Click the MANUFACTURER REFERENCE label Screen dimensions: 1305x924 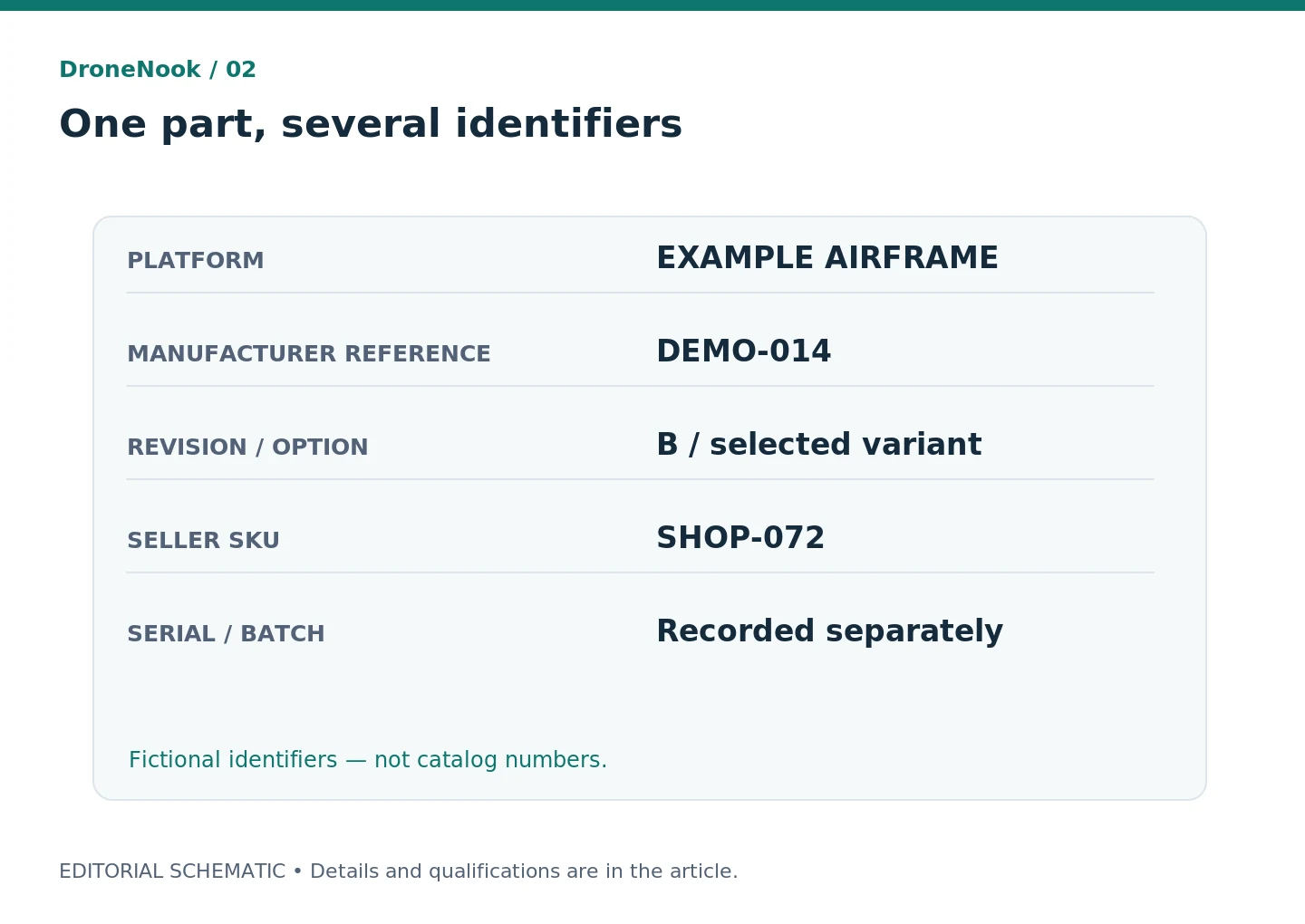(x=309, y=354)
